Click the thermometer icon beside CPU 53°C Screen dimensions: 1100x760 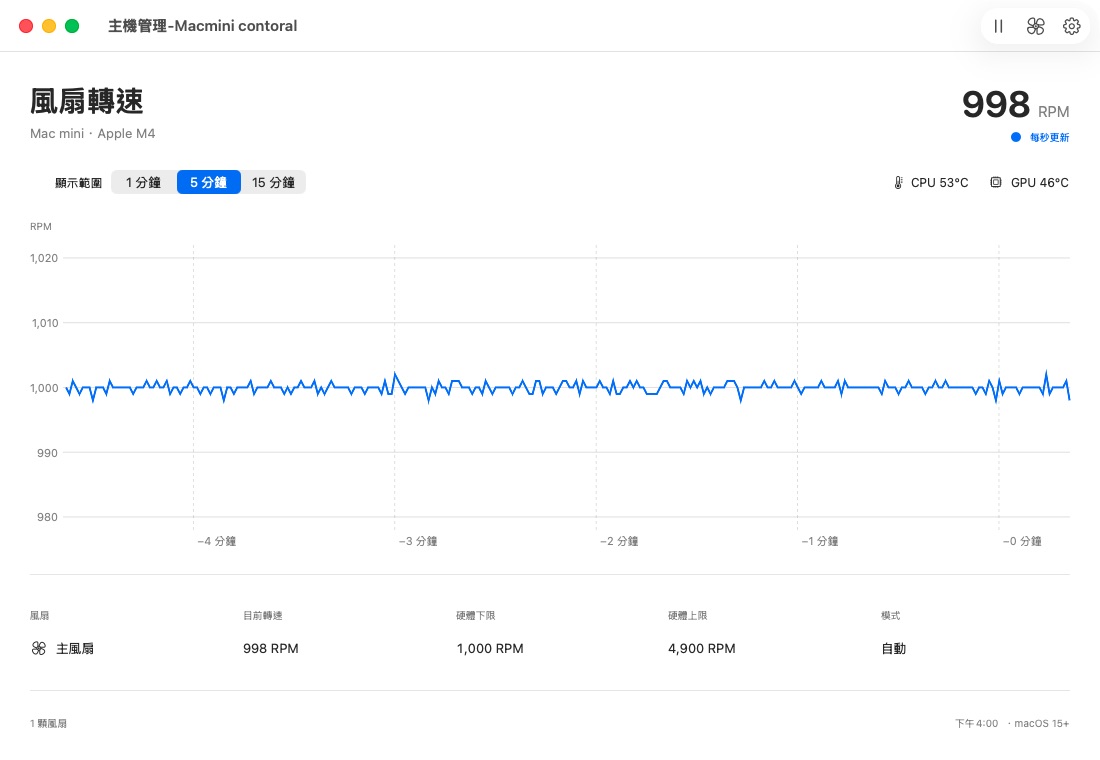click(x=898, y=182)
